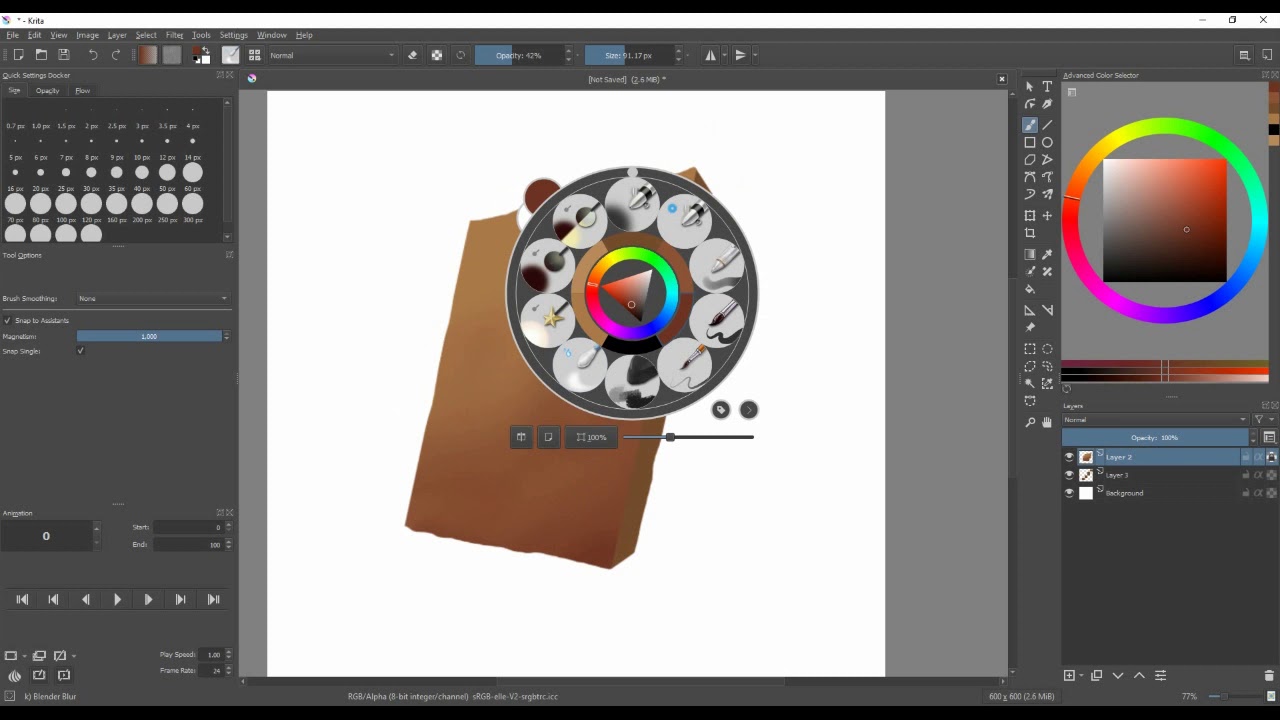The image size is (1280, 720).
Task: Switch to the Opacity tab
Action: pyautogui.click(x=47, y=91)
